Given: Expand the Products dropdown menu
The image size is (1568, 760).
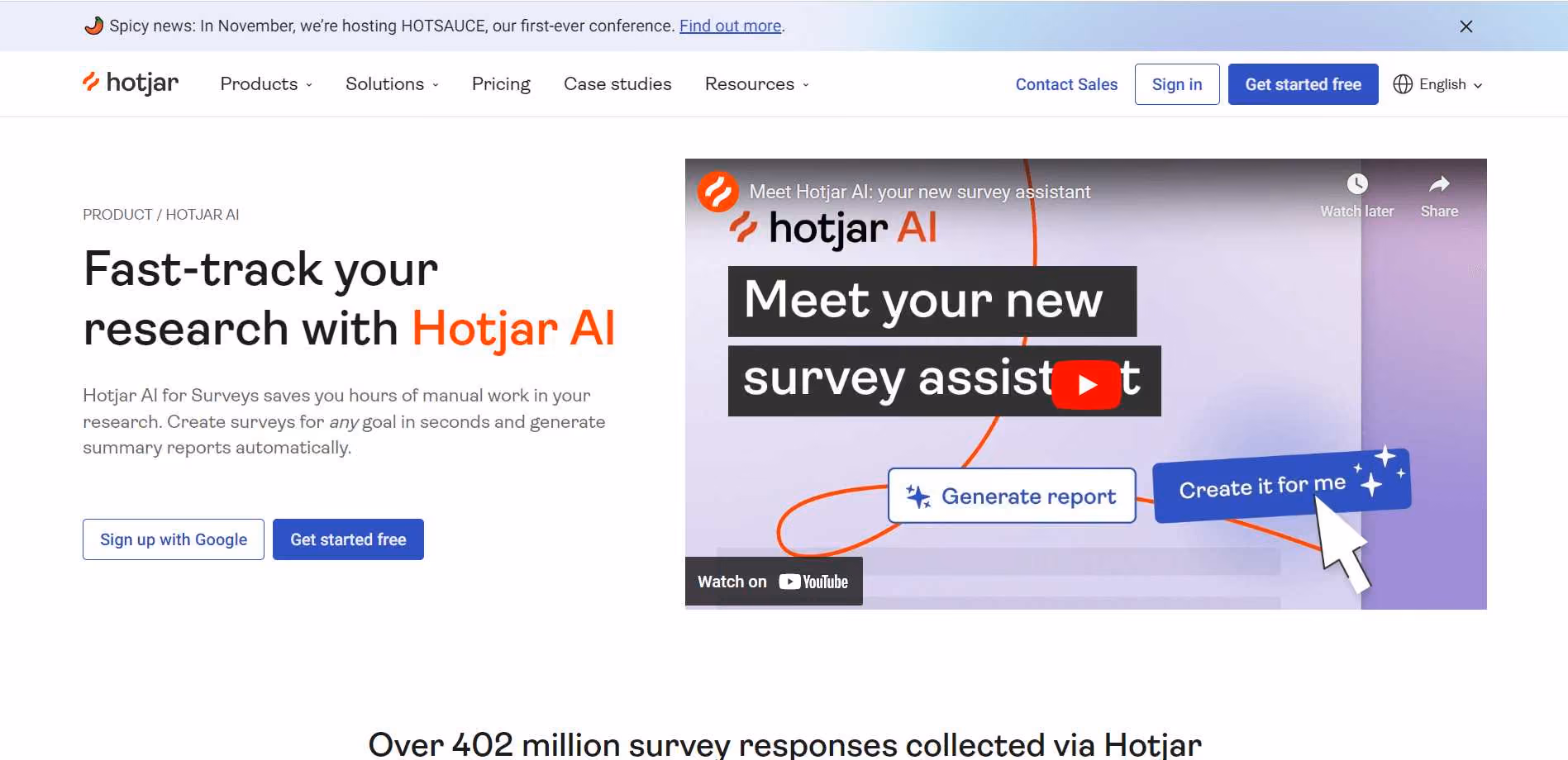Looking at the screenshot, I should (x=266, y=84).
